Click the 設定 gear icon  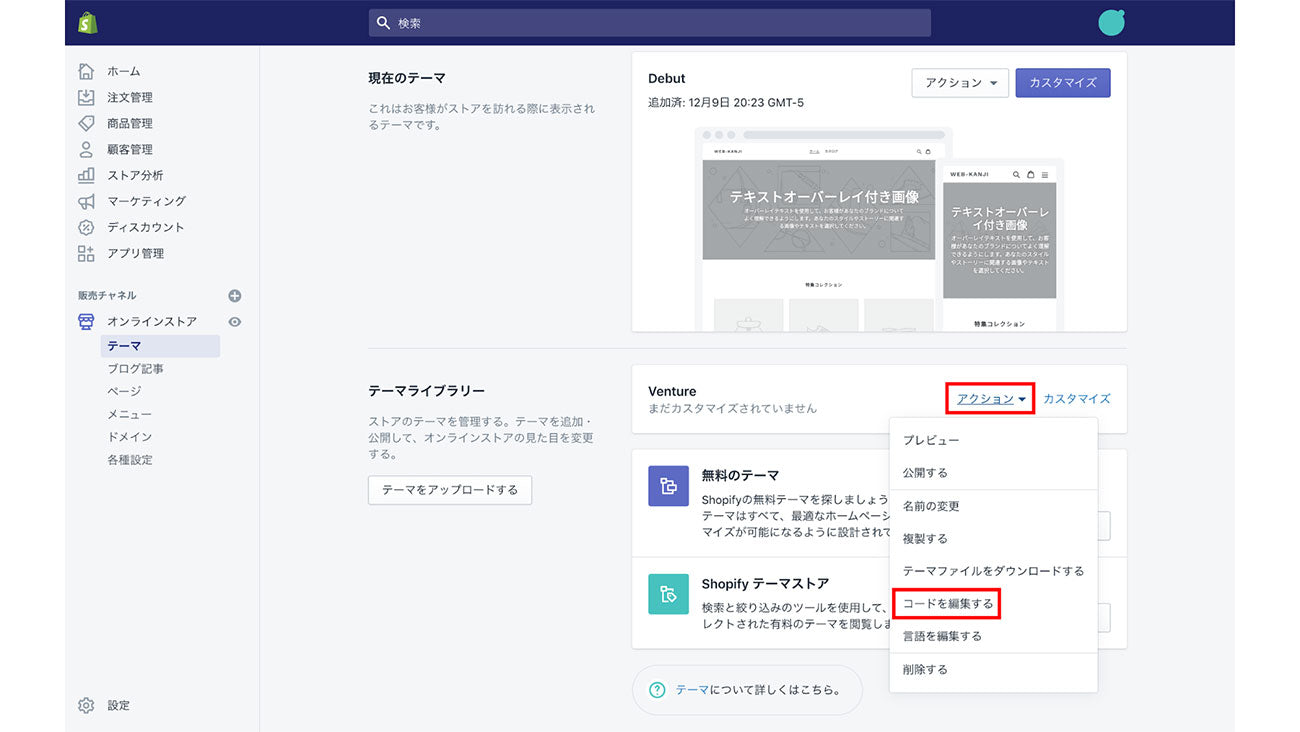pyautogui.click(x=86, y=705)
